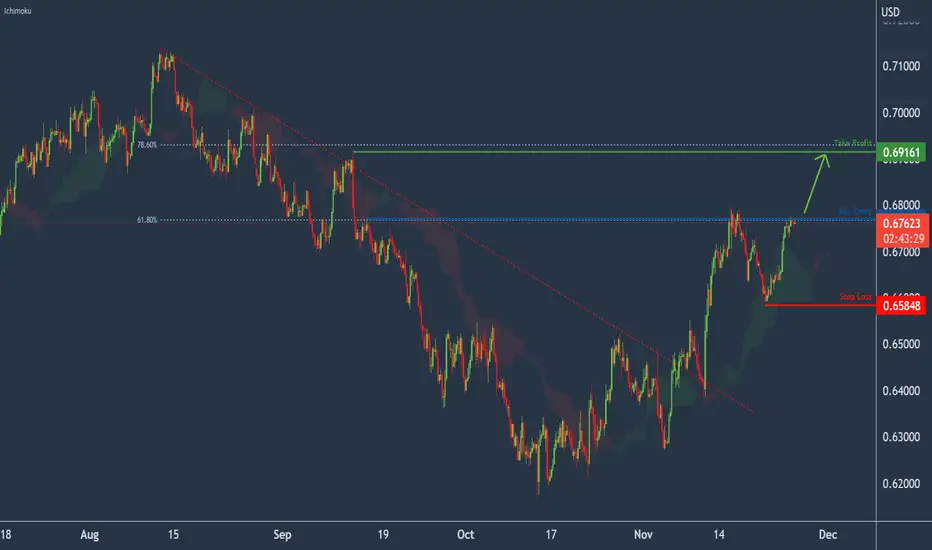Click the 02:43:29 candle countdown timer
The image size is (932, 550).
click(903, 239)
